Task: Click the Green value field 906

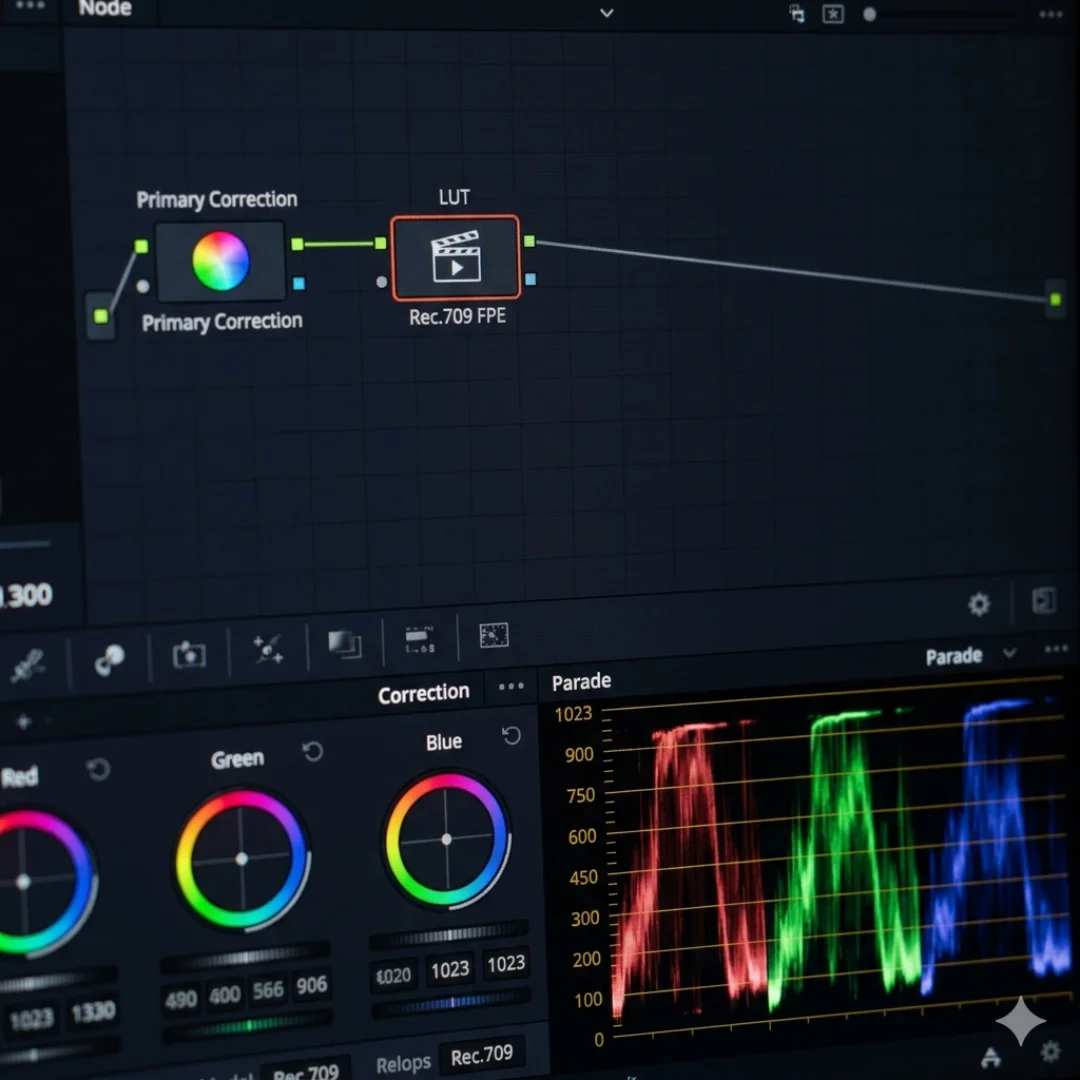Action: [311, 985]
